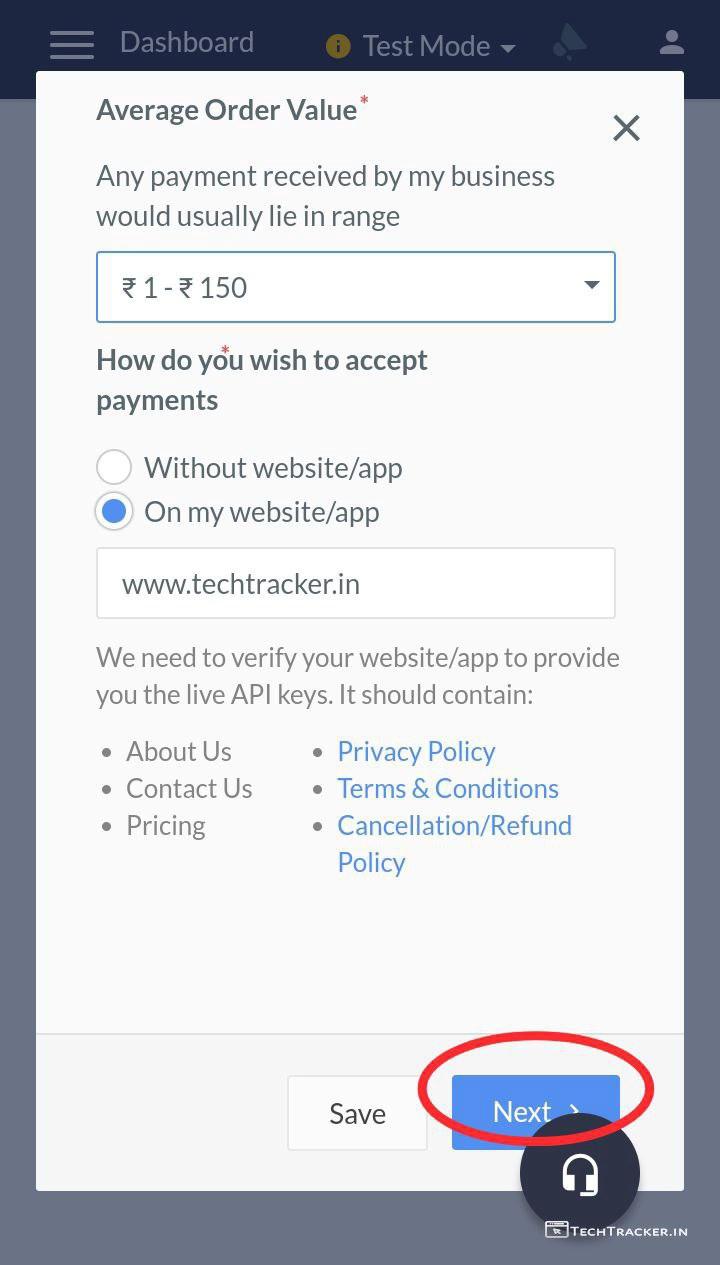Click the Test Mode info icon
Image resolution: width=720 pixels, height=1265 pixels.
tap(338, 46)
